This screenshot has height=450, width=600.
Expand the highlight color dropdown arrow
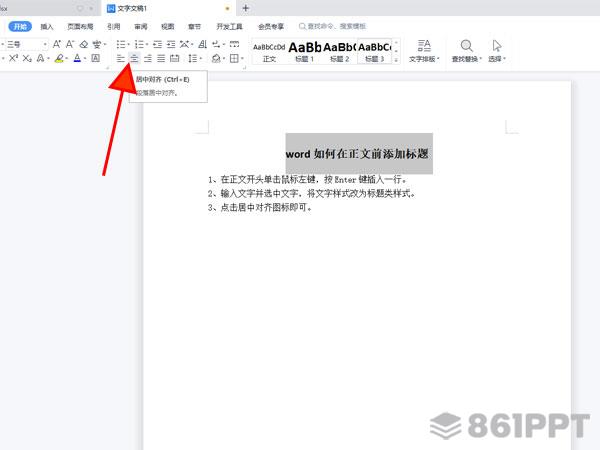tap(67, 59)
